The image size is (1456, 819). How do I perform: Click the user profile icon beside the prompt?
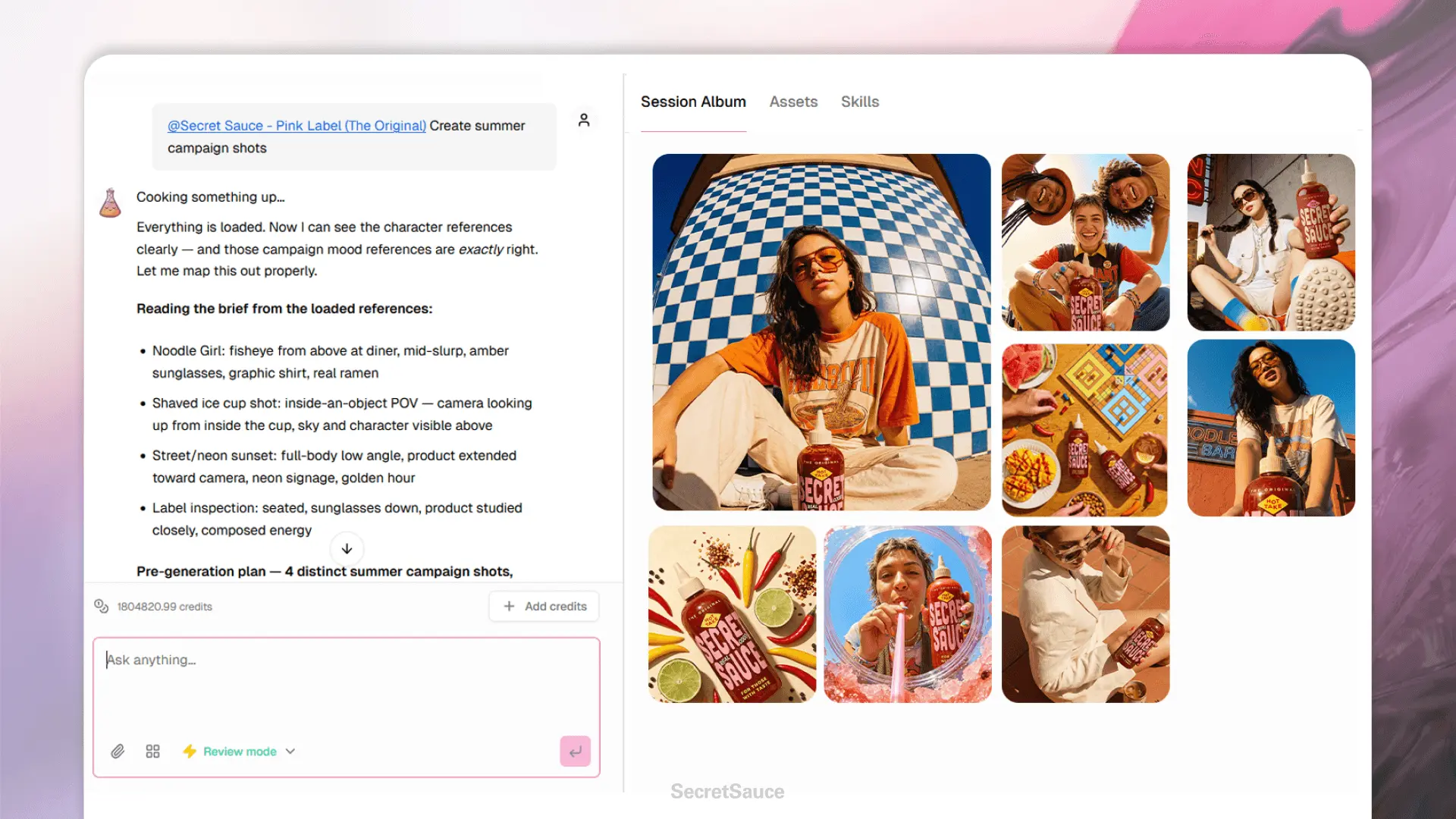pyautogui.click(x=584, y=120)
